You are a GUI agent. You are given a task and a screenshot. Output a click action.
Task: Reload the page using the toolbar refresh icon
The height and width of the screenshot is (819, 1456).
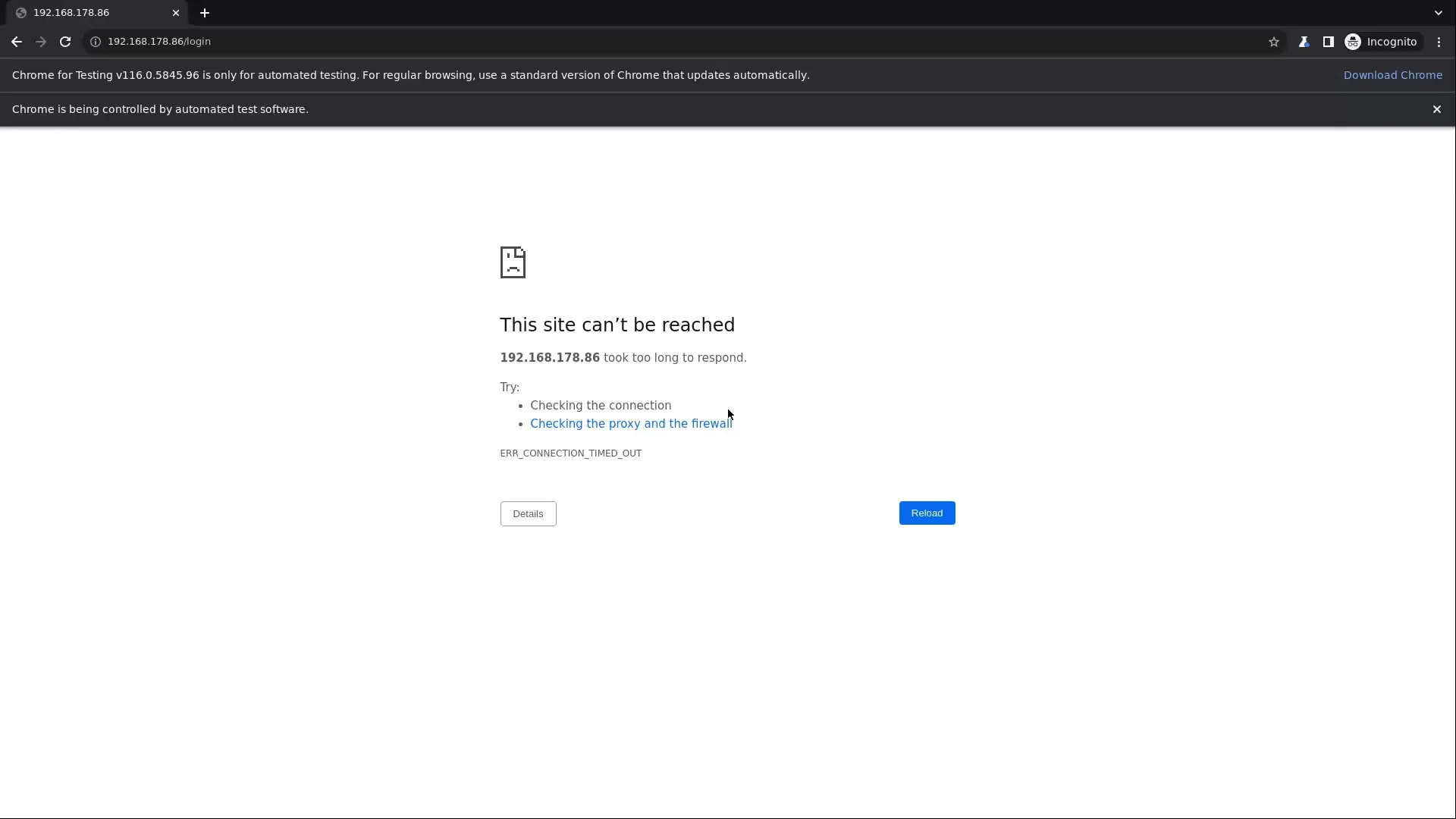65,42
